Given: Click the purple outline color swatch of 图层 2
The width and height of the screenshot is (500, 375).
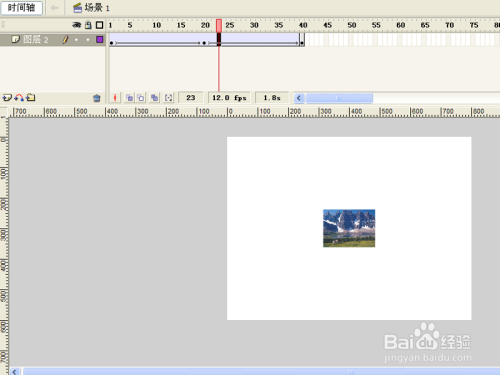Looking at the screenshot, I should point(99,40).
